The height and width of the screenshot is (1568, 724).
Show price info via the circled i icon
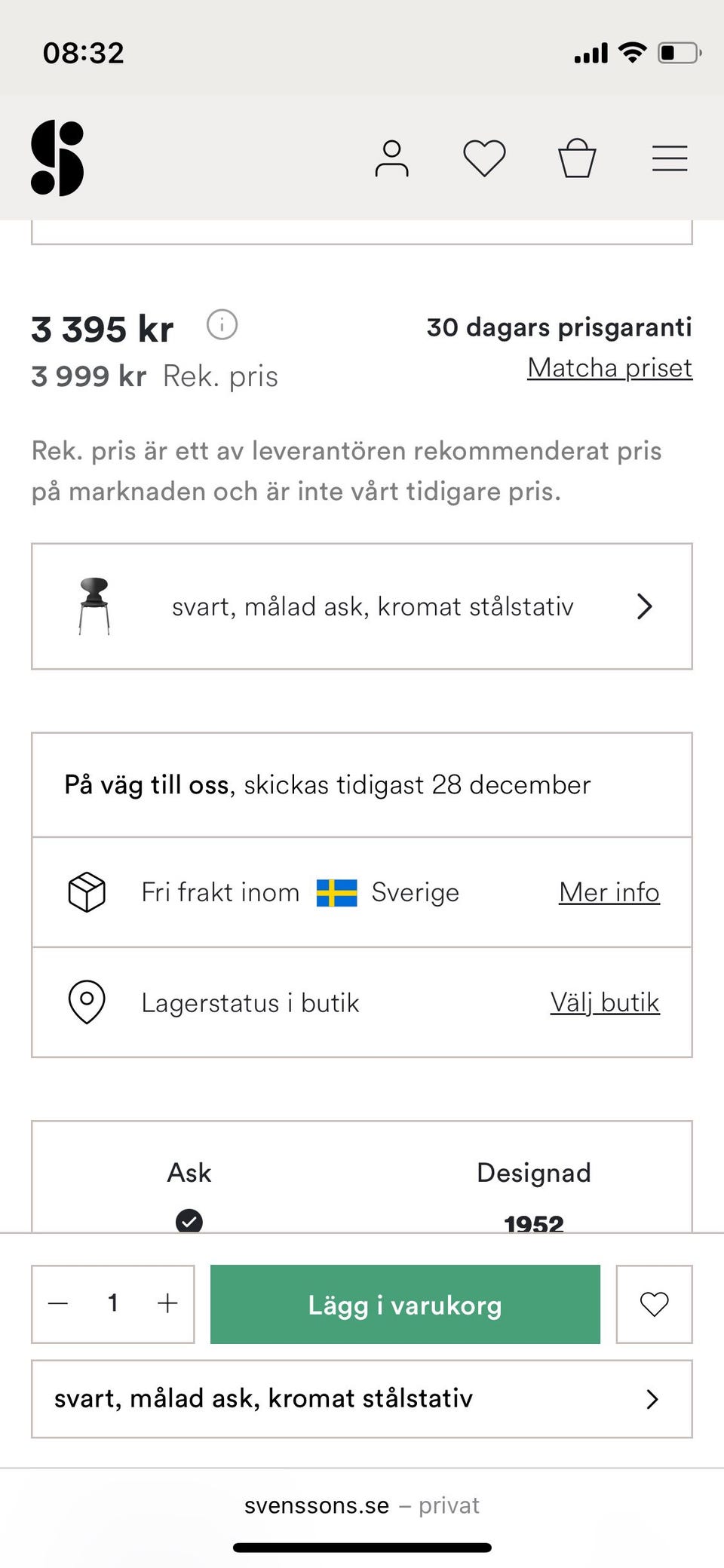pyautogui.click(x=222, y=325)
